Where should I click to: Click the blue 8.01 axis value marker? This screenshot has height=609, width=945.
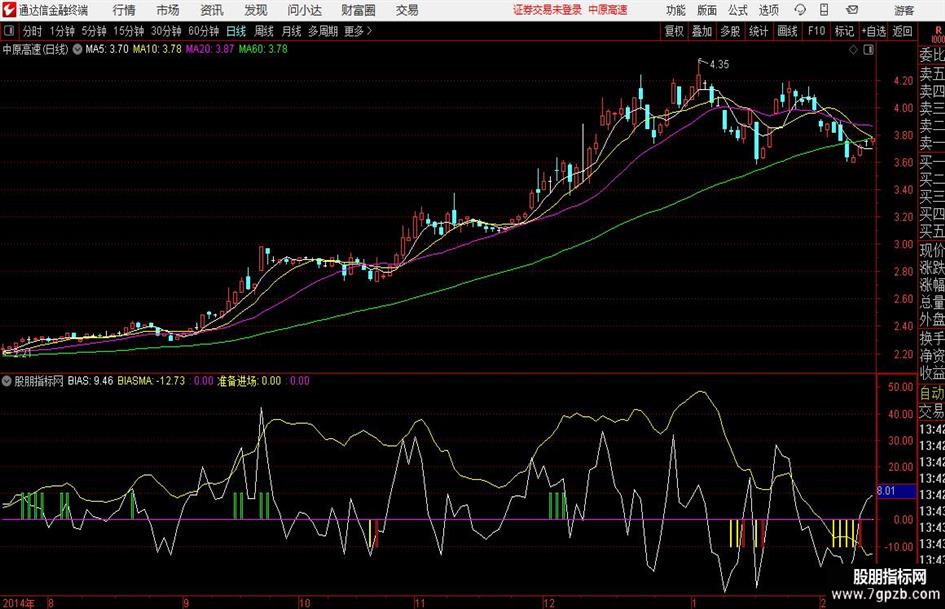pyautogui.click(x=895, y=491)
